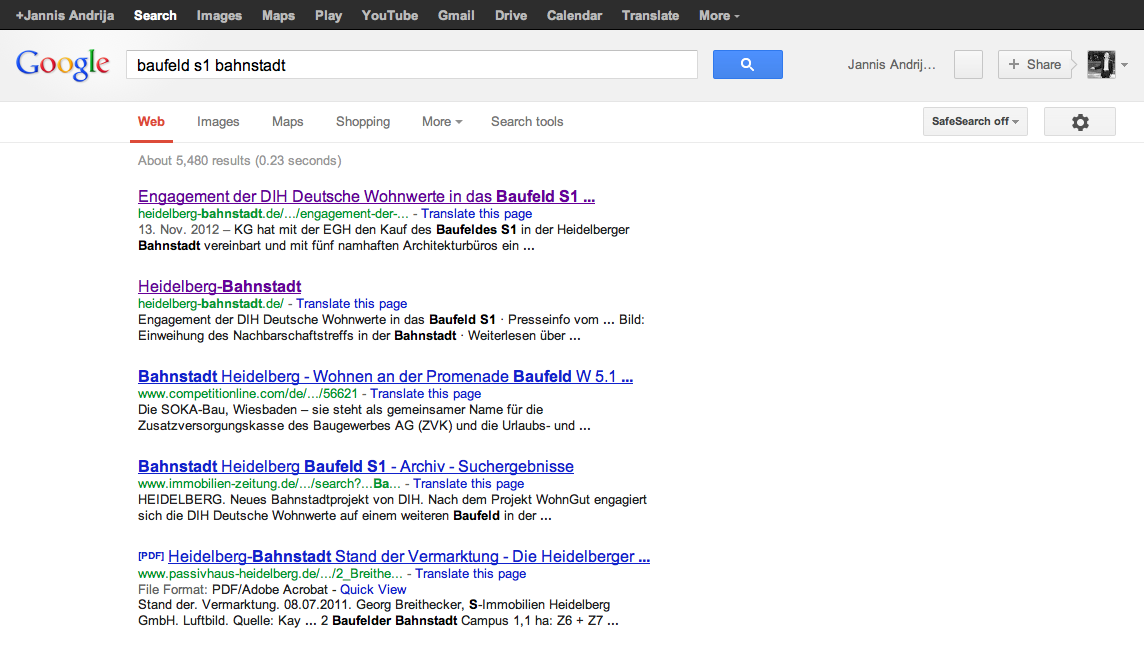1144x647 pixels.
Task: Select Search in the top black bar
Action: pyautogui.click(x=155, y=15)
